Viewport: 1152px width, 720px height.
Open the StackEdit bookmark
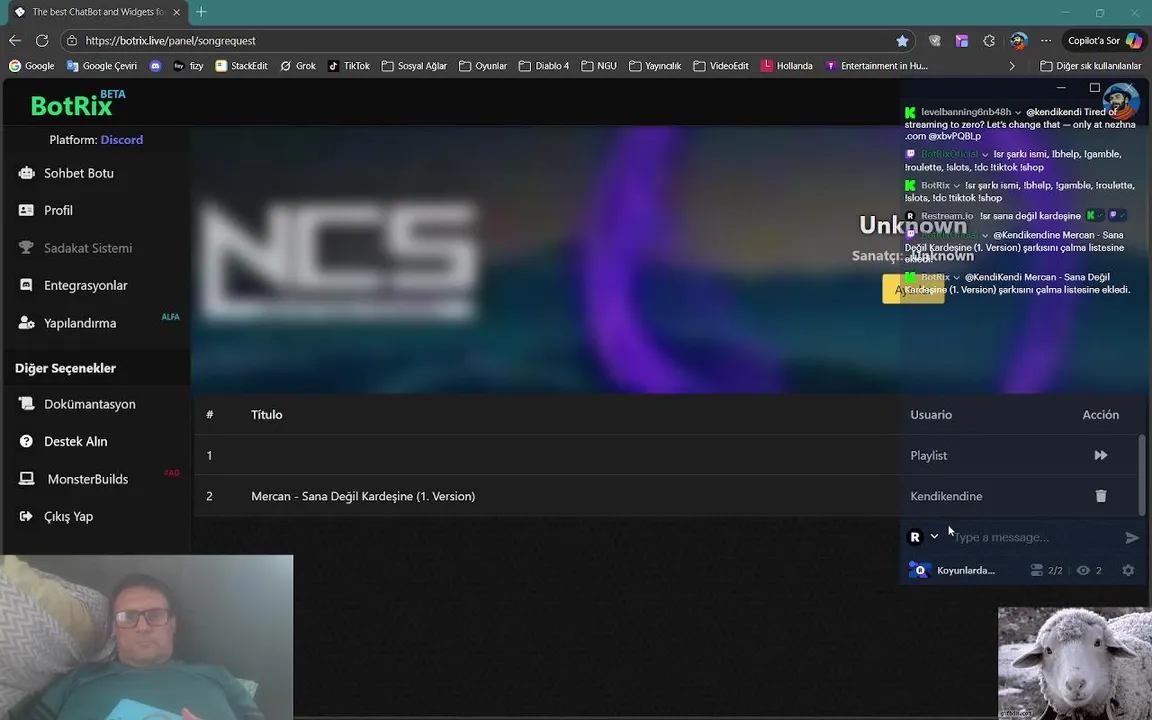pyautogui.click(x=241, y=65)
